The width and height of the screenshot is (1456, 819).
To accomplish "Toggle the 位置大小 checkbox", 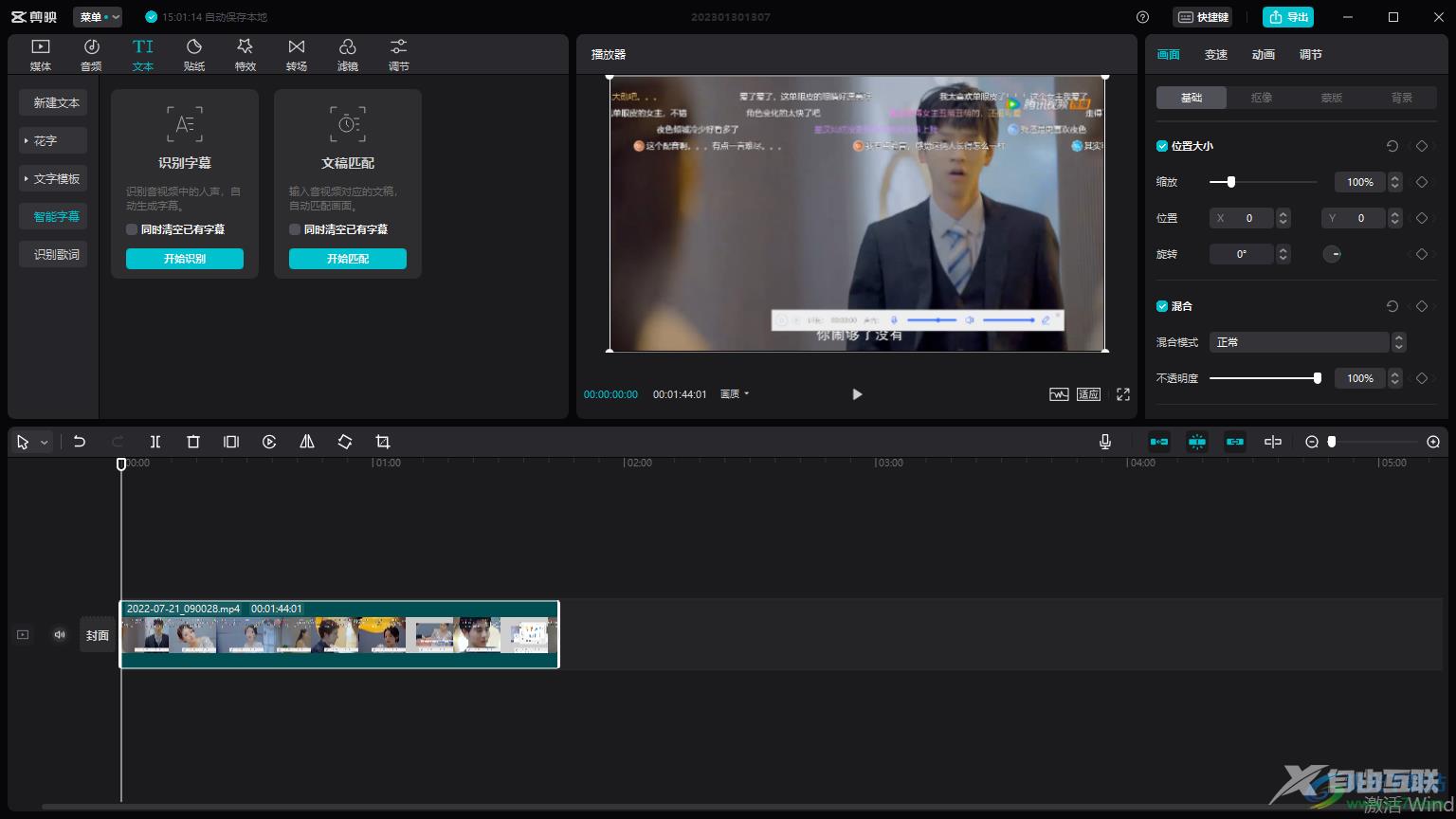I will pos(1162,146).
